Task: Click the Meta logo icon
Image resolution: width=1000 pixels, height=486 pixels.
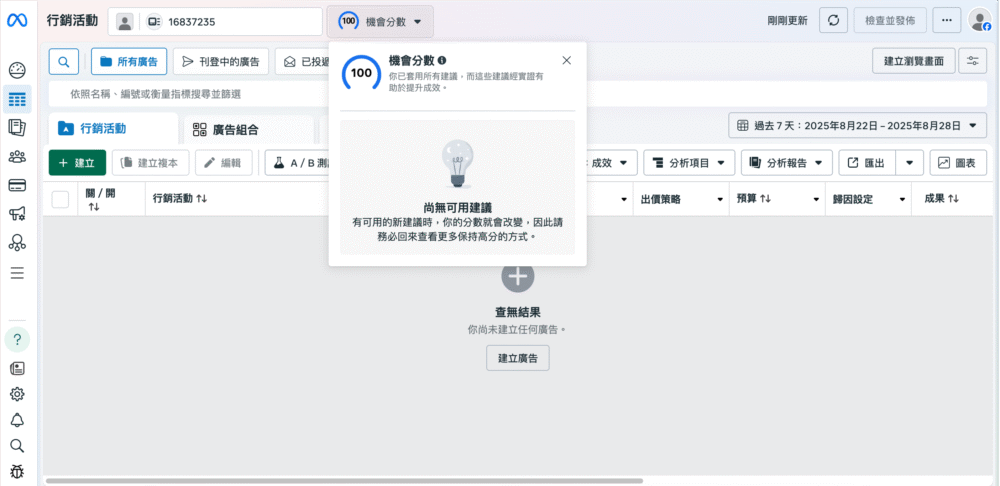Action: point(17,20)
